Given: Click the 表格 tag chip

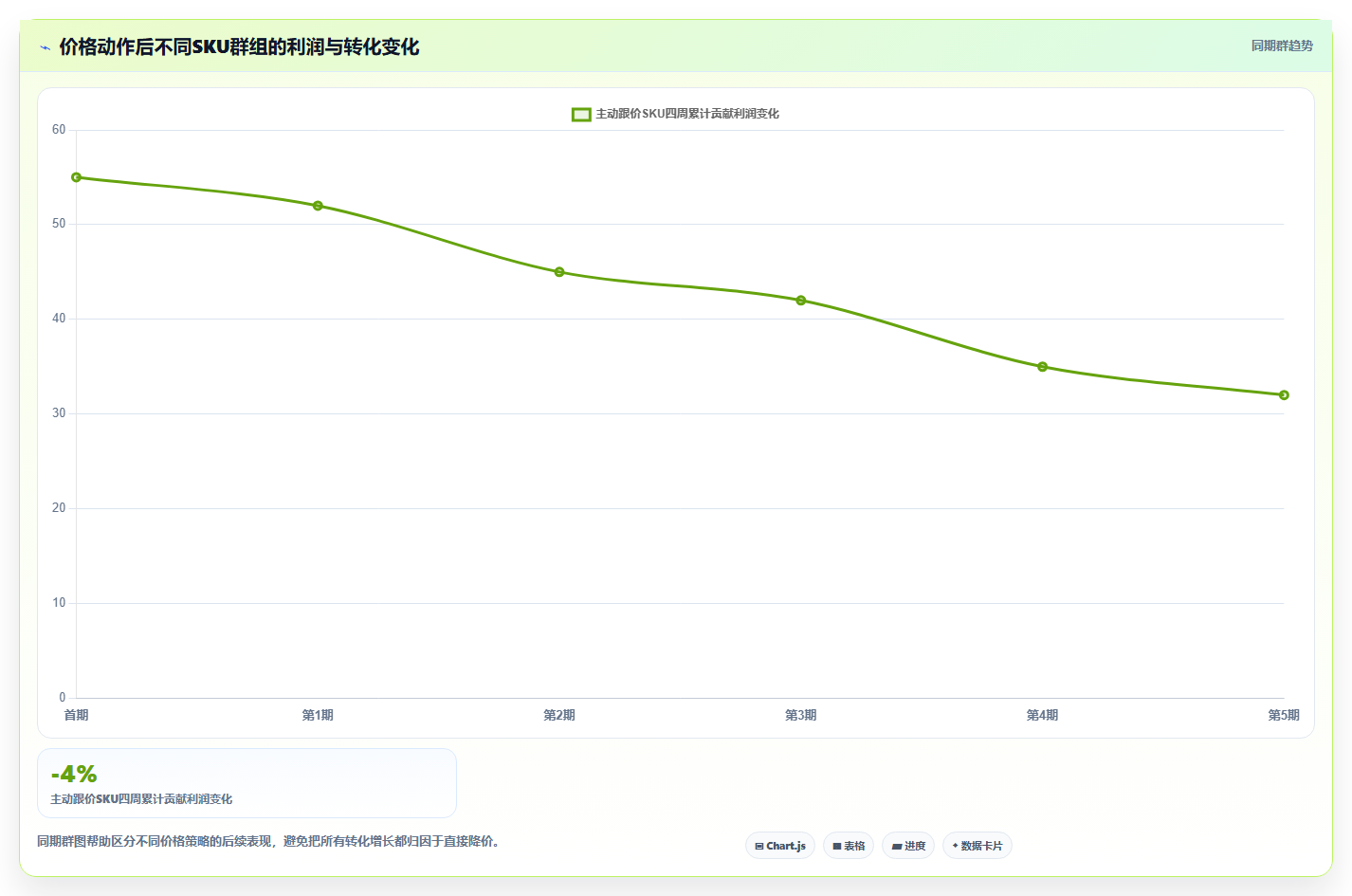Looking at the screenshot, I should tap(849, 846).
